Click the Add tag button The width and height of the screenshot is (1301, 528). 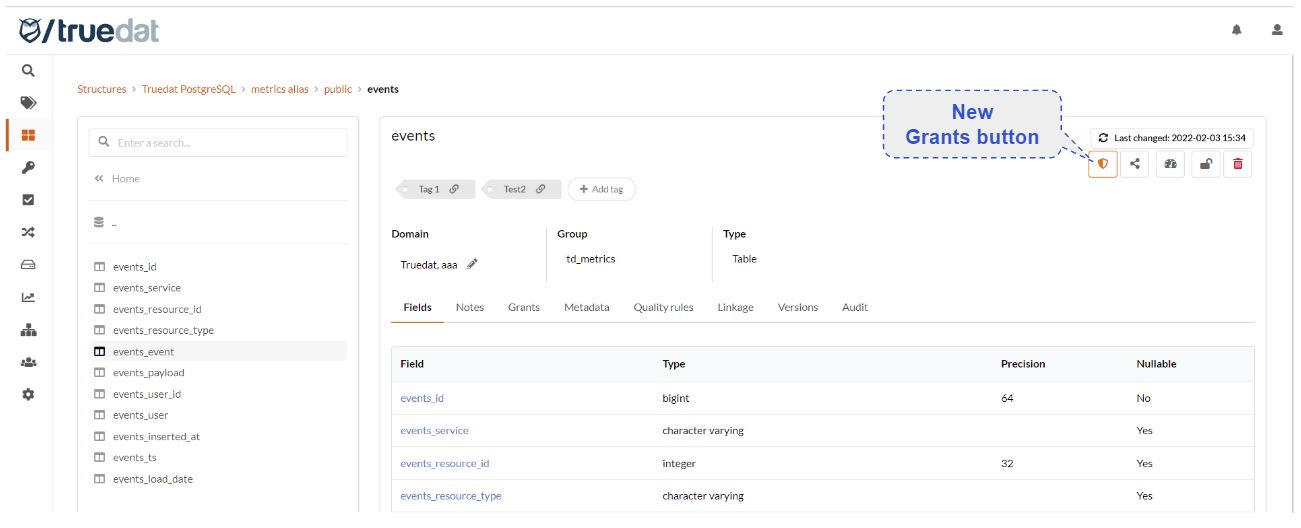[602, 189]
